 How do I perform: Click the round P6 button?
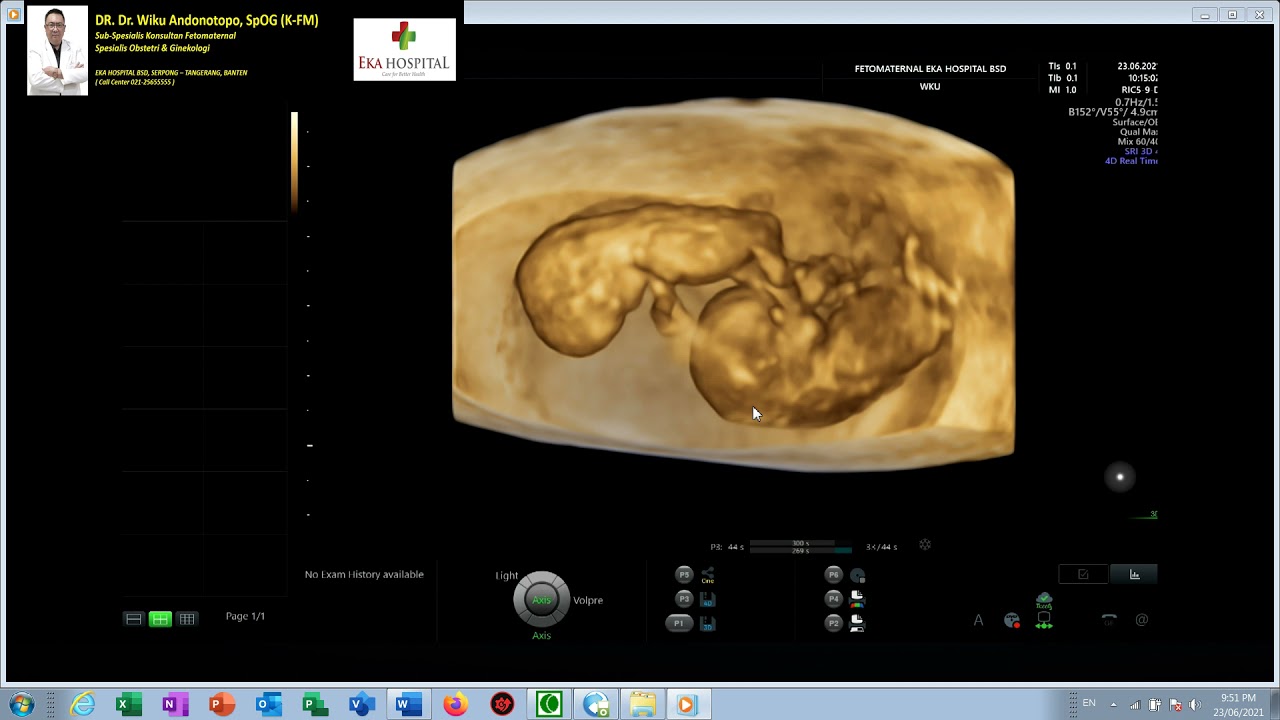pyautogui.click(x=833, y=575)
